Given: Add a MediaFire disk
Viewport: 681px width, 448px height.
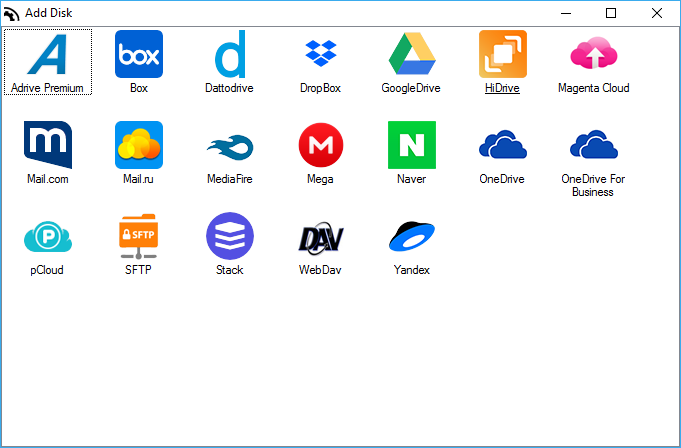Looking at the screenshot, I should click(x=230, y=145).
